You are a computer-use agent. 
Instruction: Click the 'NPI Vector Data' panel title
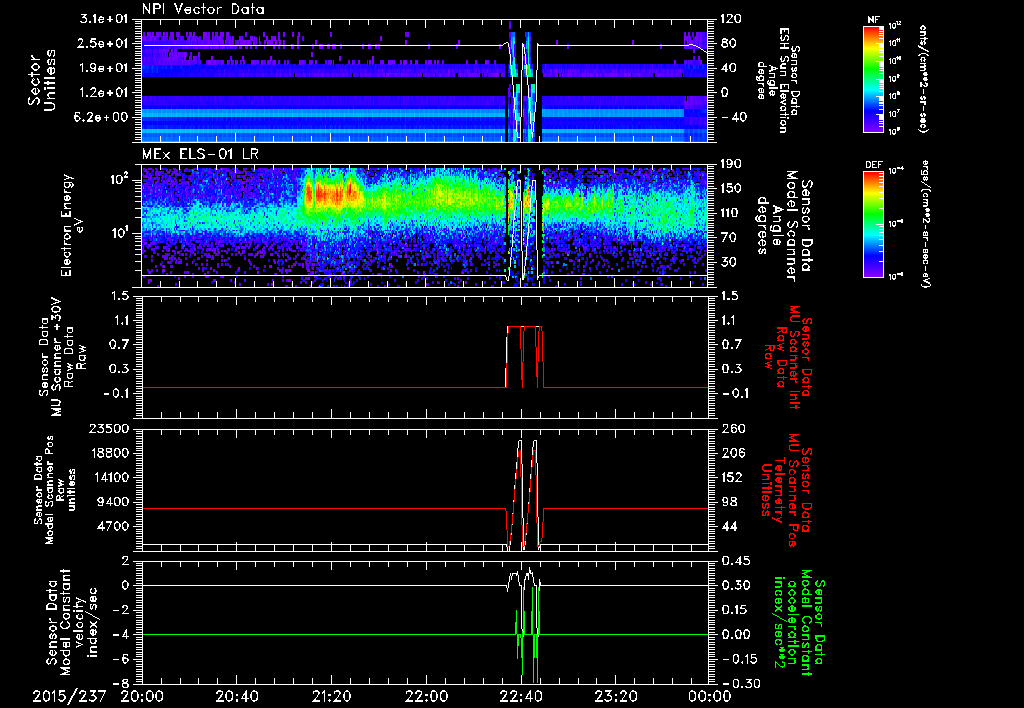203,9
